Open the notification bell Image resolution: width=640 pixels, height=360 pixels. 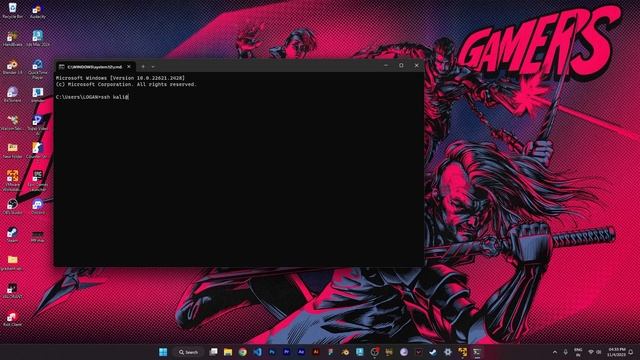click(x=631, y=352)
